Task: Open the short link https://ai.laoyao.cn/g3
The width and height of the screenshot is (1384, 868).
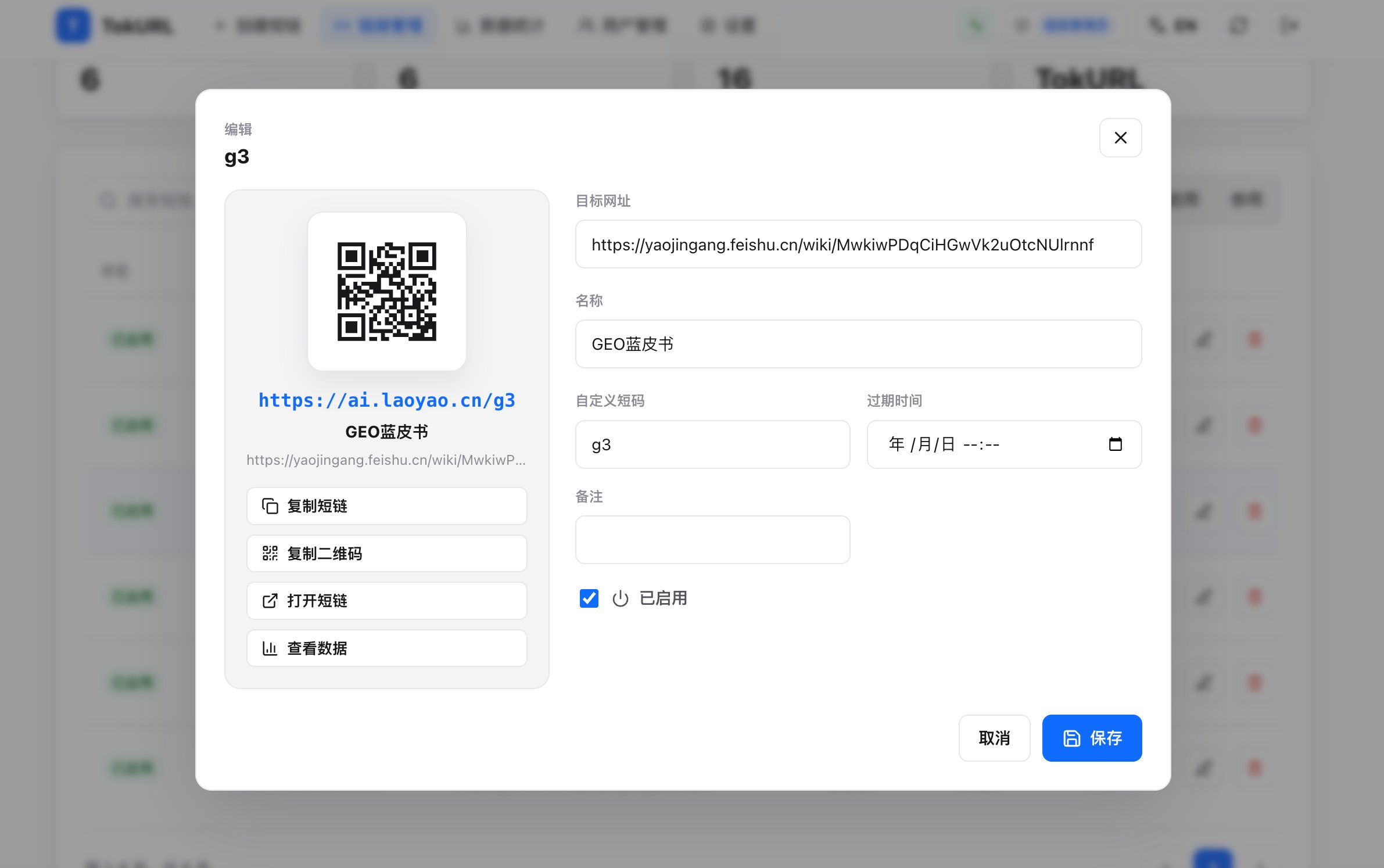Action: pos(386,400)
